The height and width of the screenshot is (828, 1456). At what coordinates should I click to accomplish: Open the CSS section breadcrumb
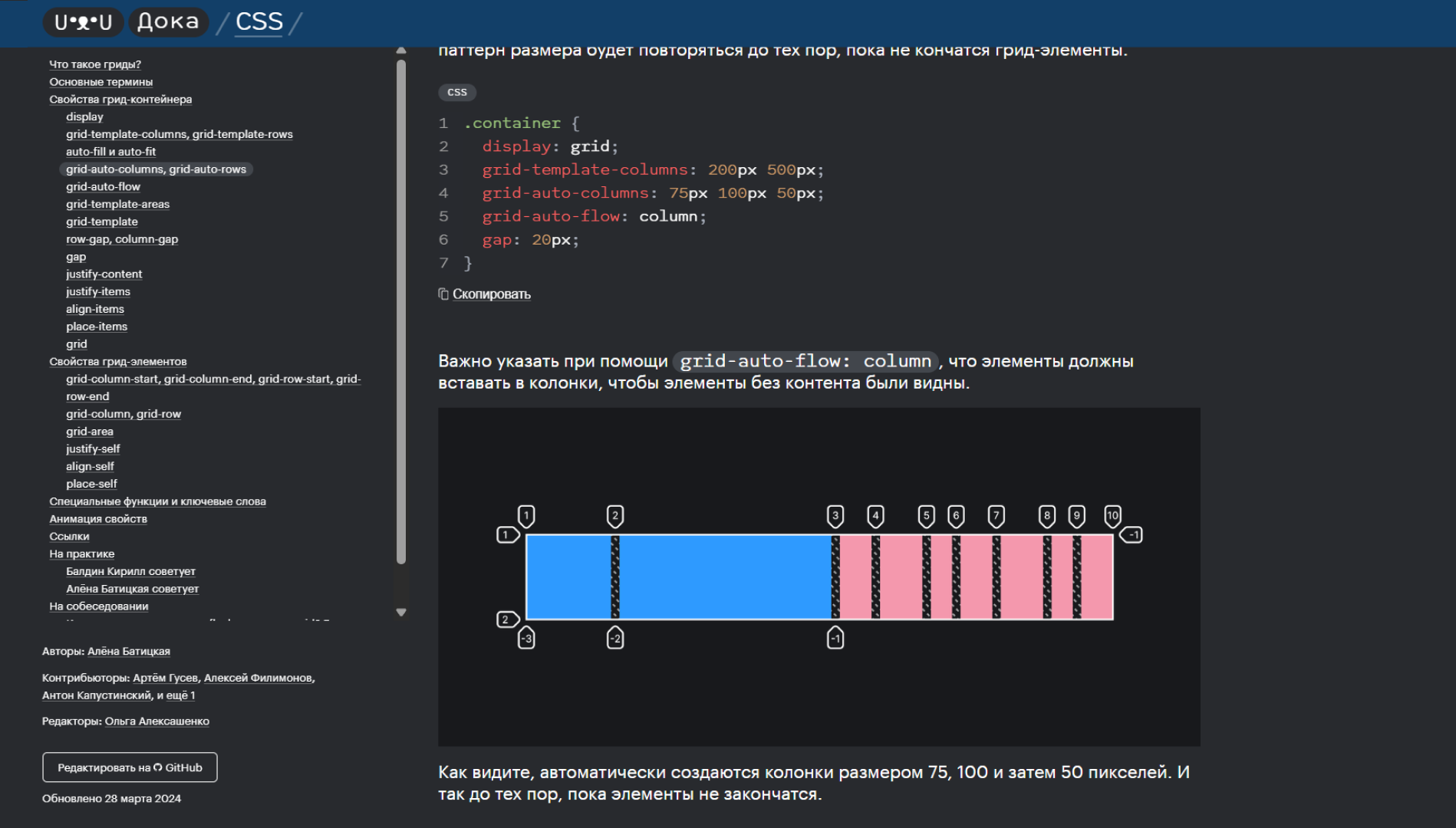(x=259, y=22)
